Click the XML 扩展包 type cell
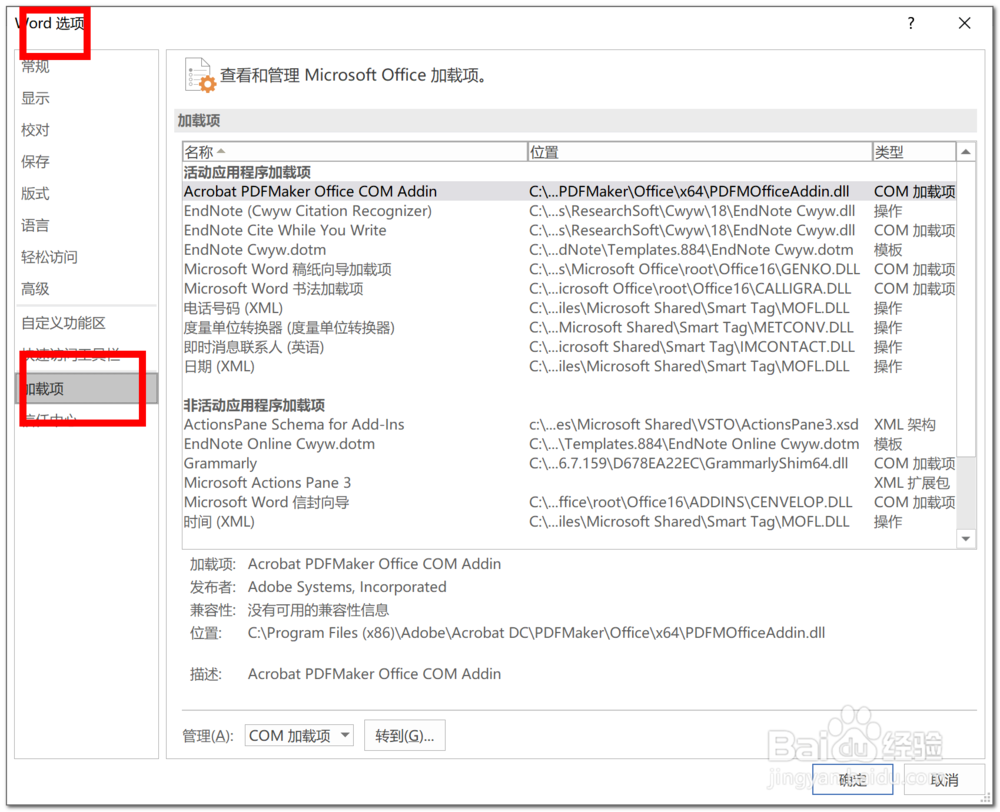Viewport: 1000px width, 812px height. click(911, 483)
